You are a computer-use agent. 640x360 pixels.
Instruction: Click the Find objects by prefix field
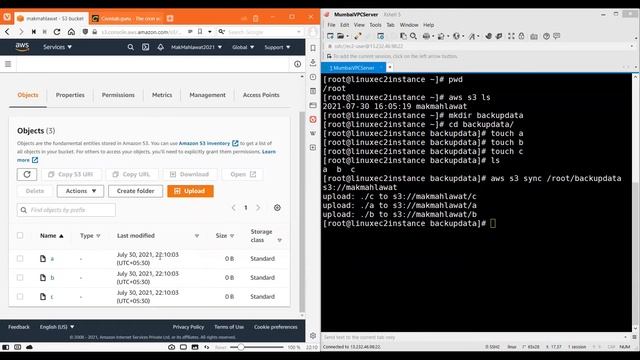tap(66, 210)
